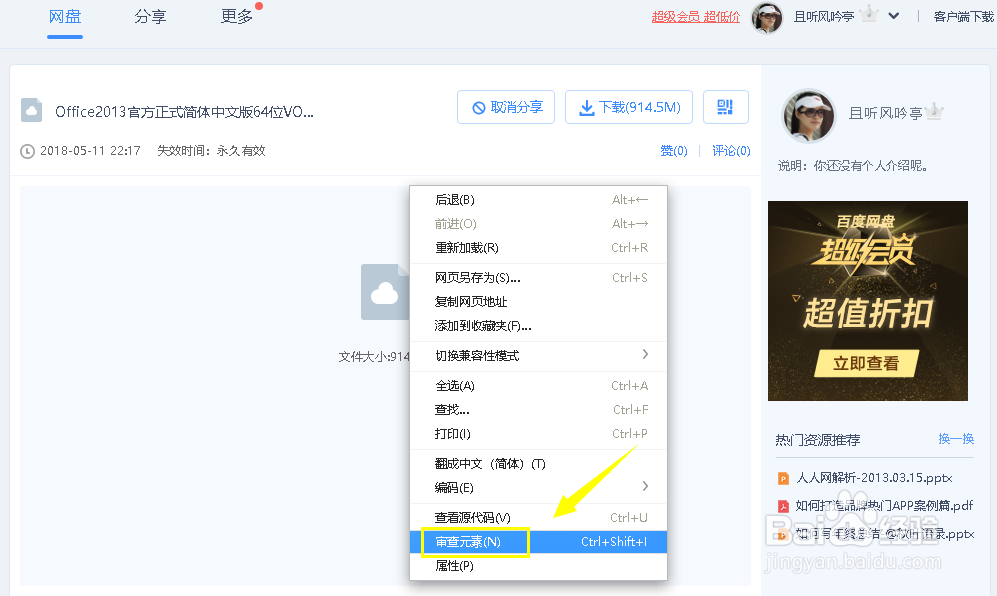Select 网页另存为(S)... menu entry
The height and width of the screenshot is (596, 997).
(538, 278)
